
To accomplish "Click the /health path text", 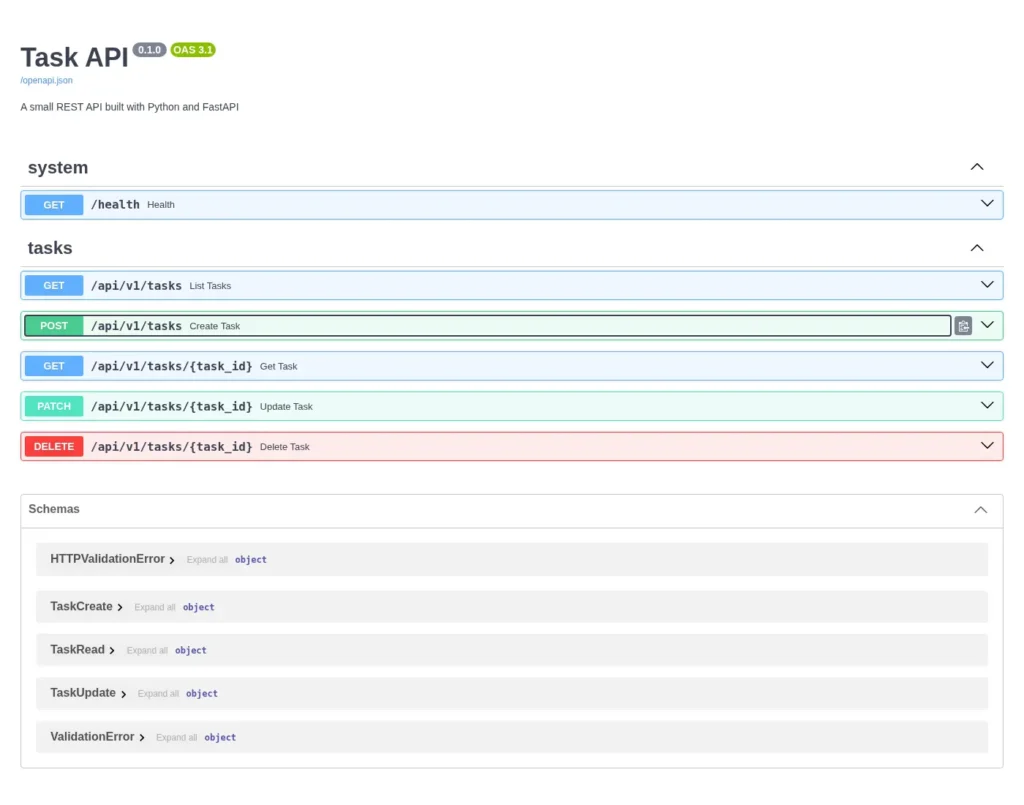I will click(115, 204).
